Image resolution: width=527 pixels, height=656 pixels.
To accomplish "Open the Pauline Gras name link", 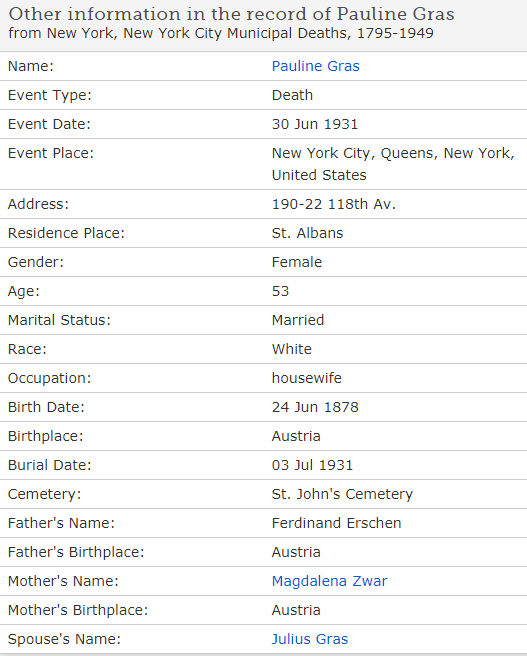I will coord(315,66).
